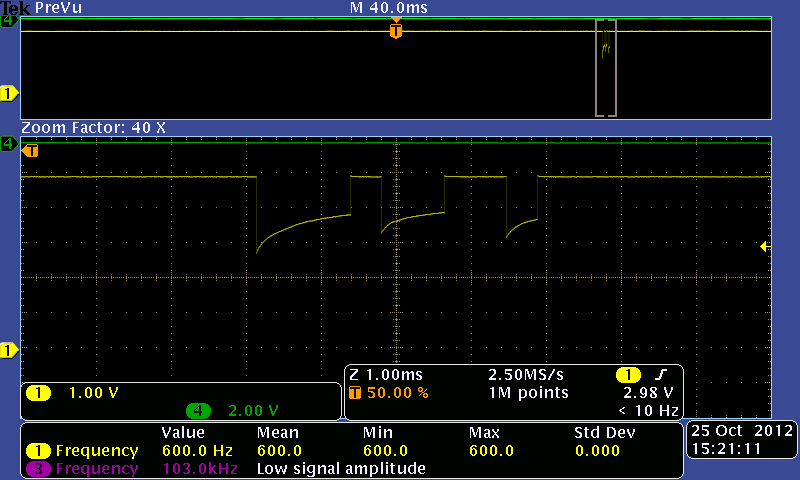Click the Std Dev column header
The width and height of the screenshot is (800, 480).
[605, 433]
